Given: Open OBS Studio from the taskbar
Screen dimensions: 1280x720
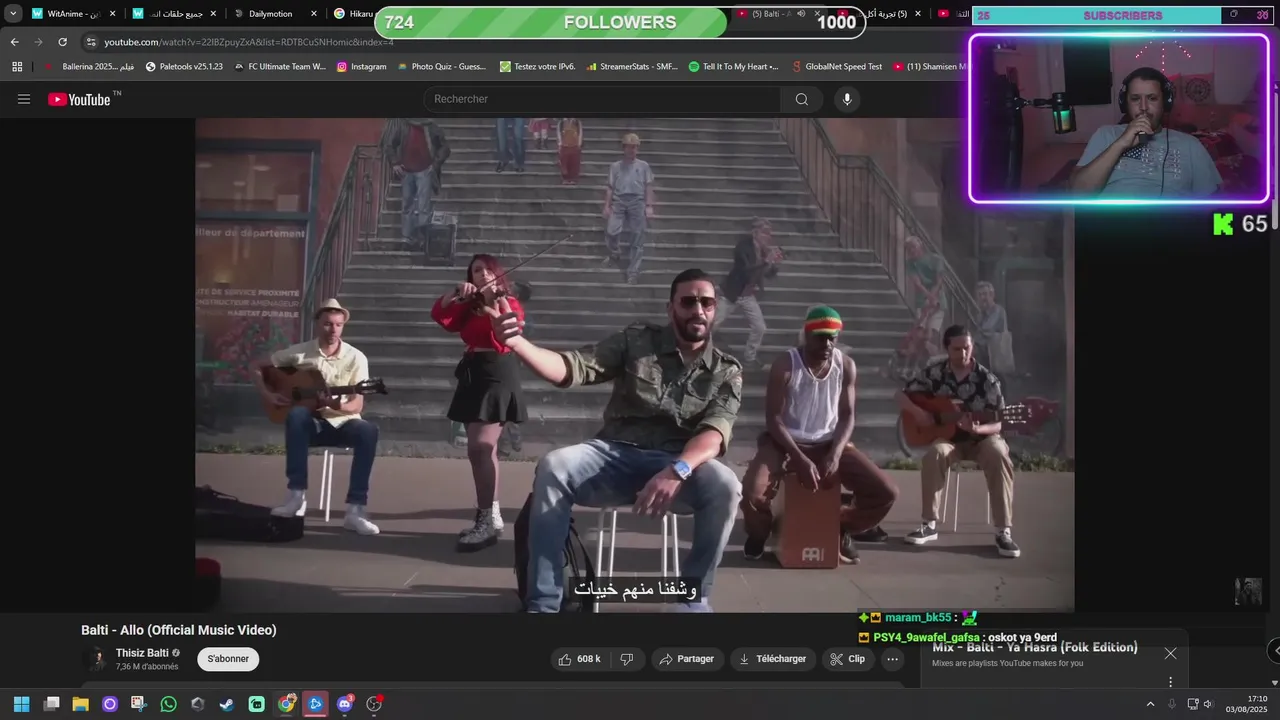Looking at the screenshot, I should [374, 704].
